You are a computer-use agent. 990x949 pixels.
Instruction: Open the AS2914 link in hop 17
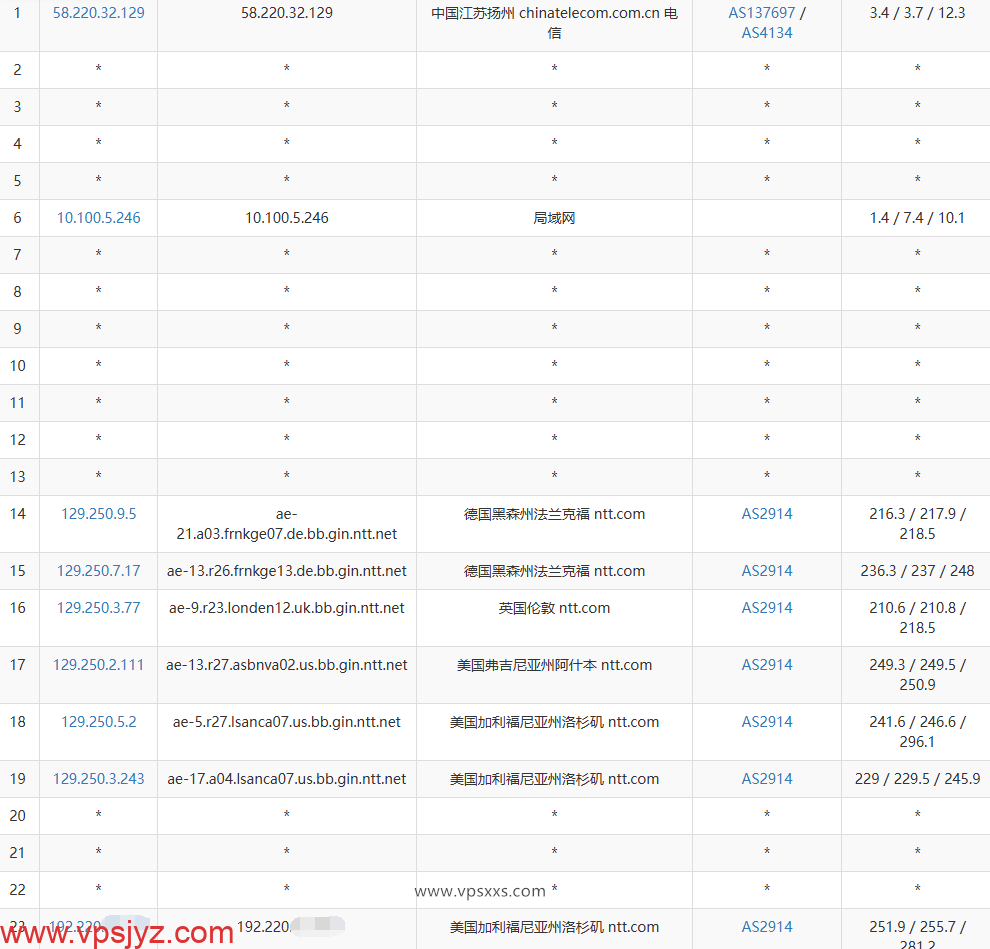pyautogui.click(x=766, y=665)
